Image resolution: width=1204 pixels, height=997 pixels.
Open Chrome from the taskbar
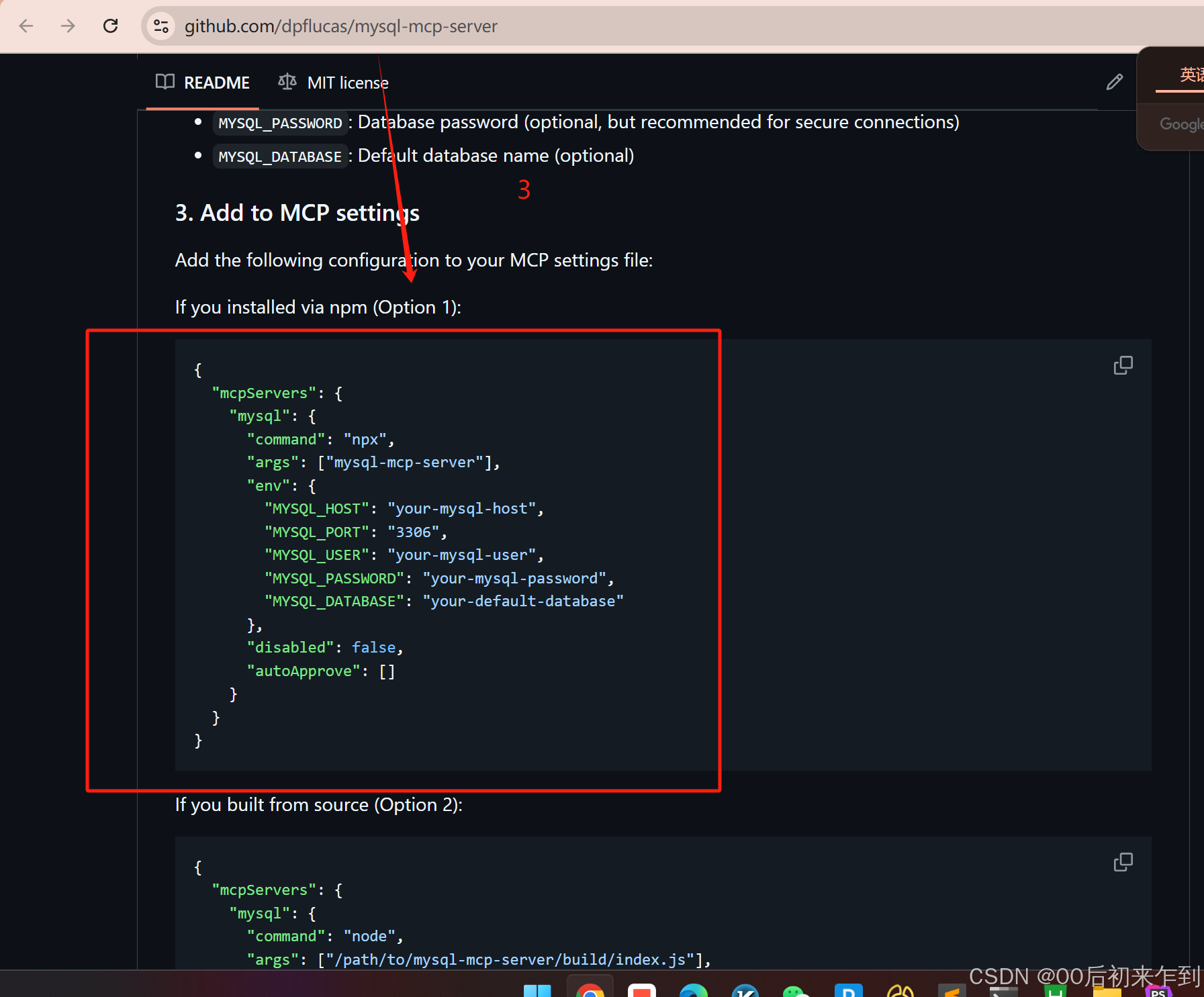591,992
